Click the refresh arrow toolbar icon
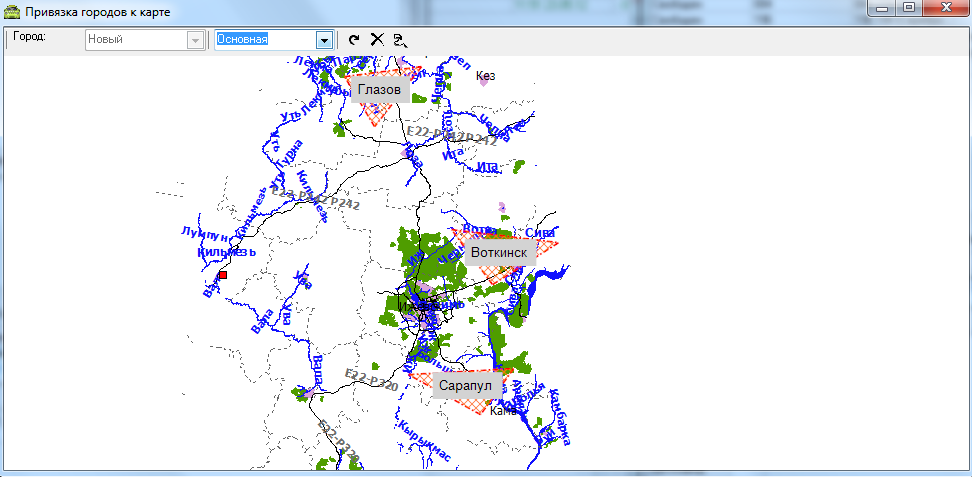Image resolution: width=972 pixels, height=477 pixels. 354,40
